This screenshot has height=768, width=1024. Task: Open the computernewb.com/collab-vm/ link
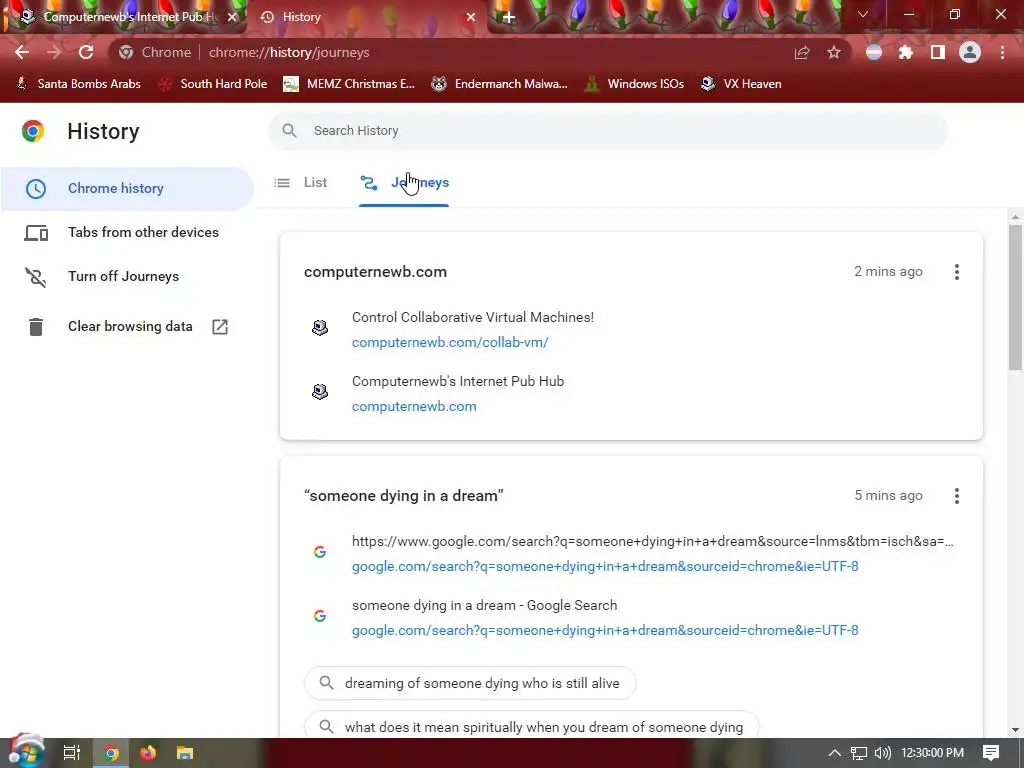click(x=450, y=342)
